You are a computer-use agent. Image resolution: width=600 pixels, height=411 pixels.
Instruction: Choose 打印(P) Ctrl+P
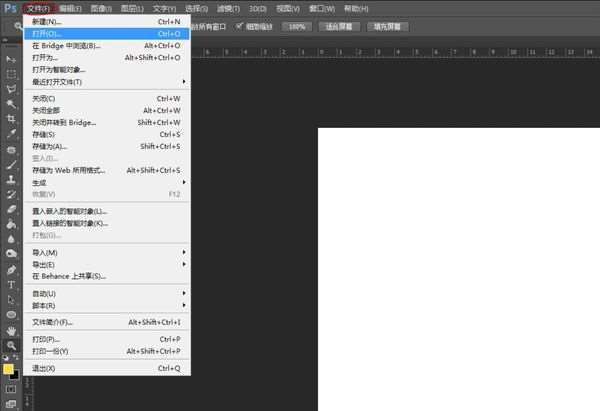coord(107,339)
